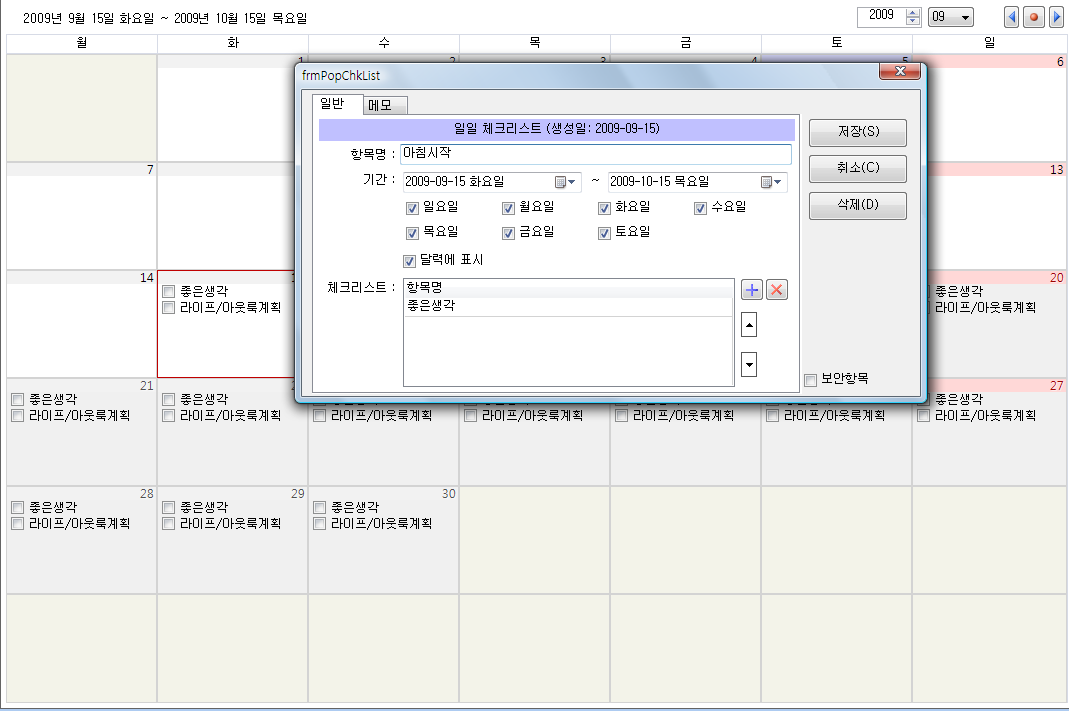1069x711 pixels.
Task: Click the 취소(C) button
Action: (858, 168)
